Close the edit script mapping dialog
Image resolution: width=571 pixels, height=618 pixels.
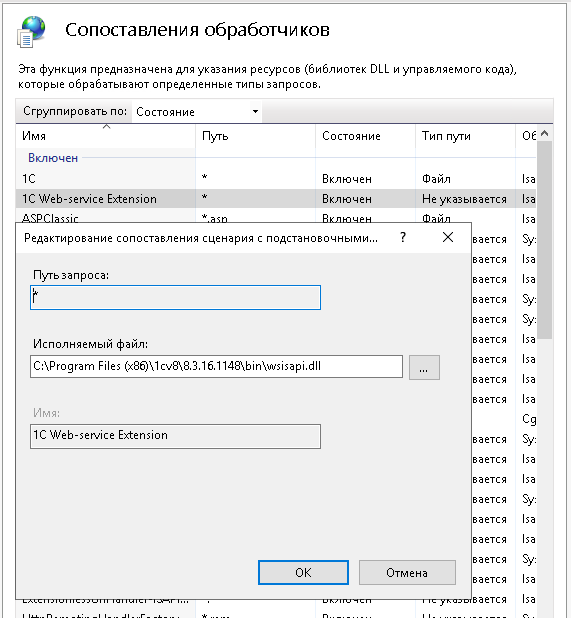pyautogui.click(x=448, y=237)
